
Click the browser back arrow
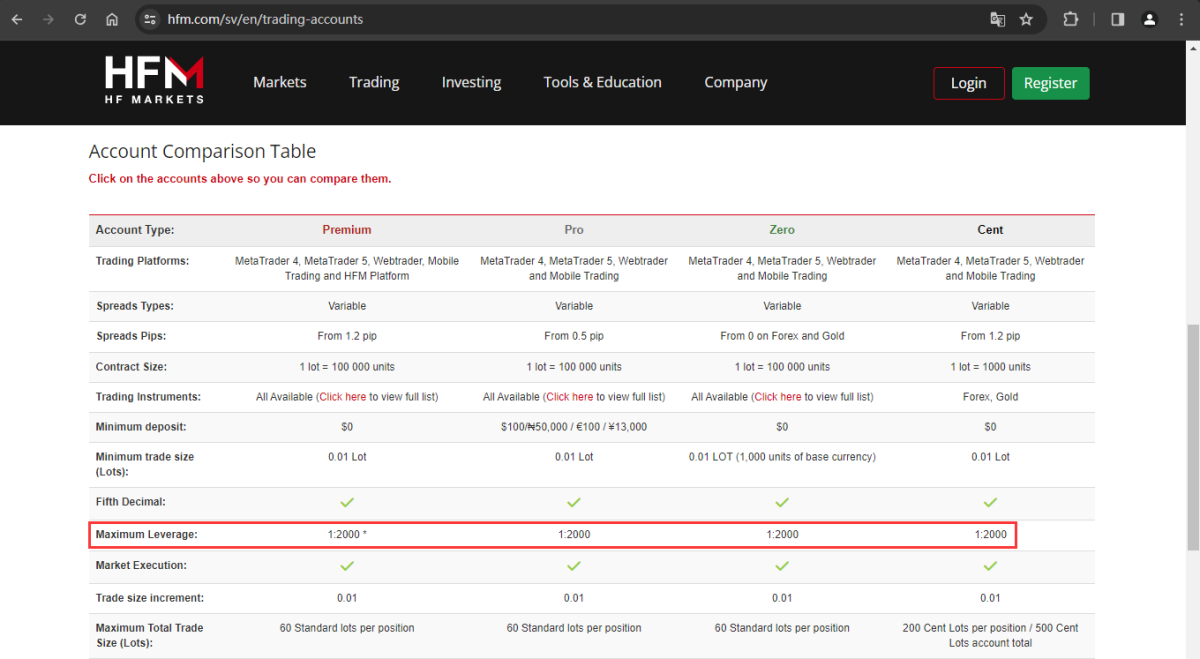coord(17,19)
